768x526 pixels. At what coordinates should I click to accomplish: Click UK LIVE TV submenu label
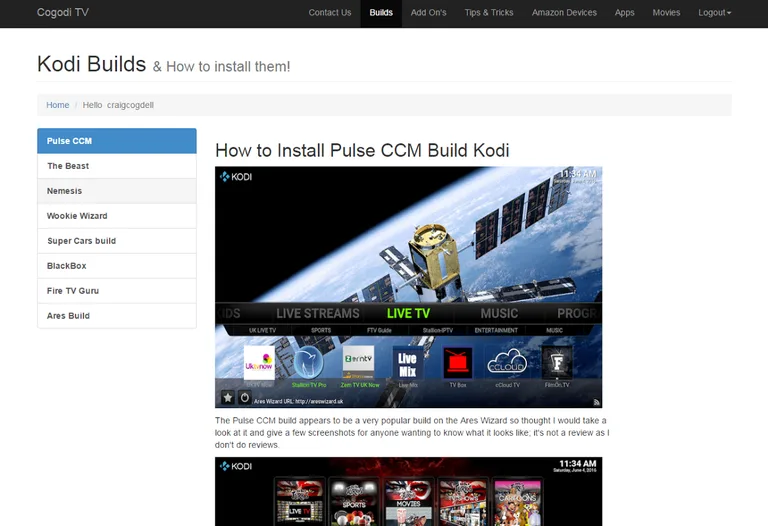coord(263,331)
